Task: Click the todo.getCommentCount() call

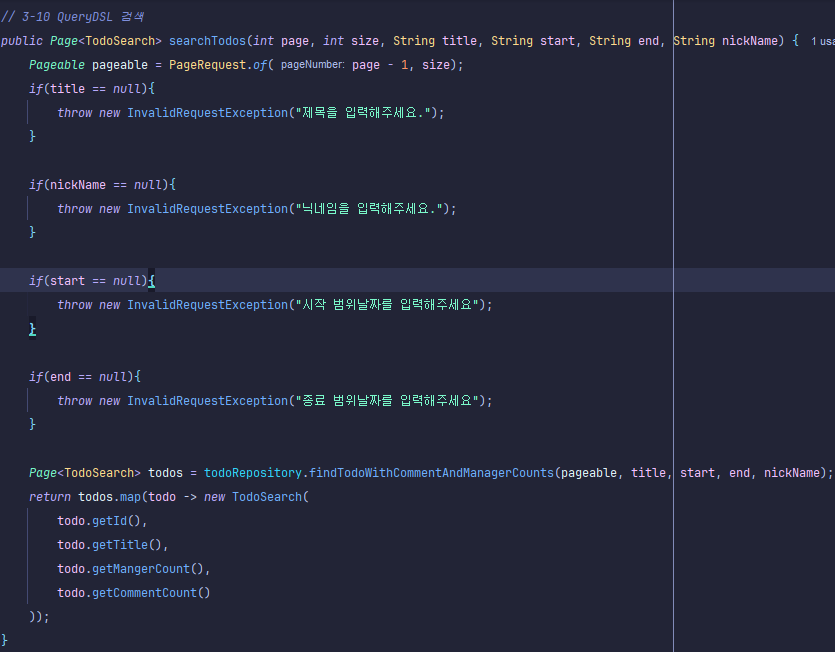Action: click(x=134, y=593)
